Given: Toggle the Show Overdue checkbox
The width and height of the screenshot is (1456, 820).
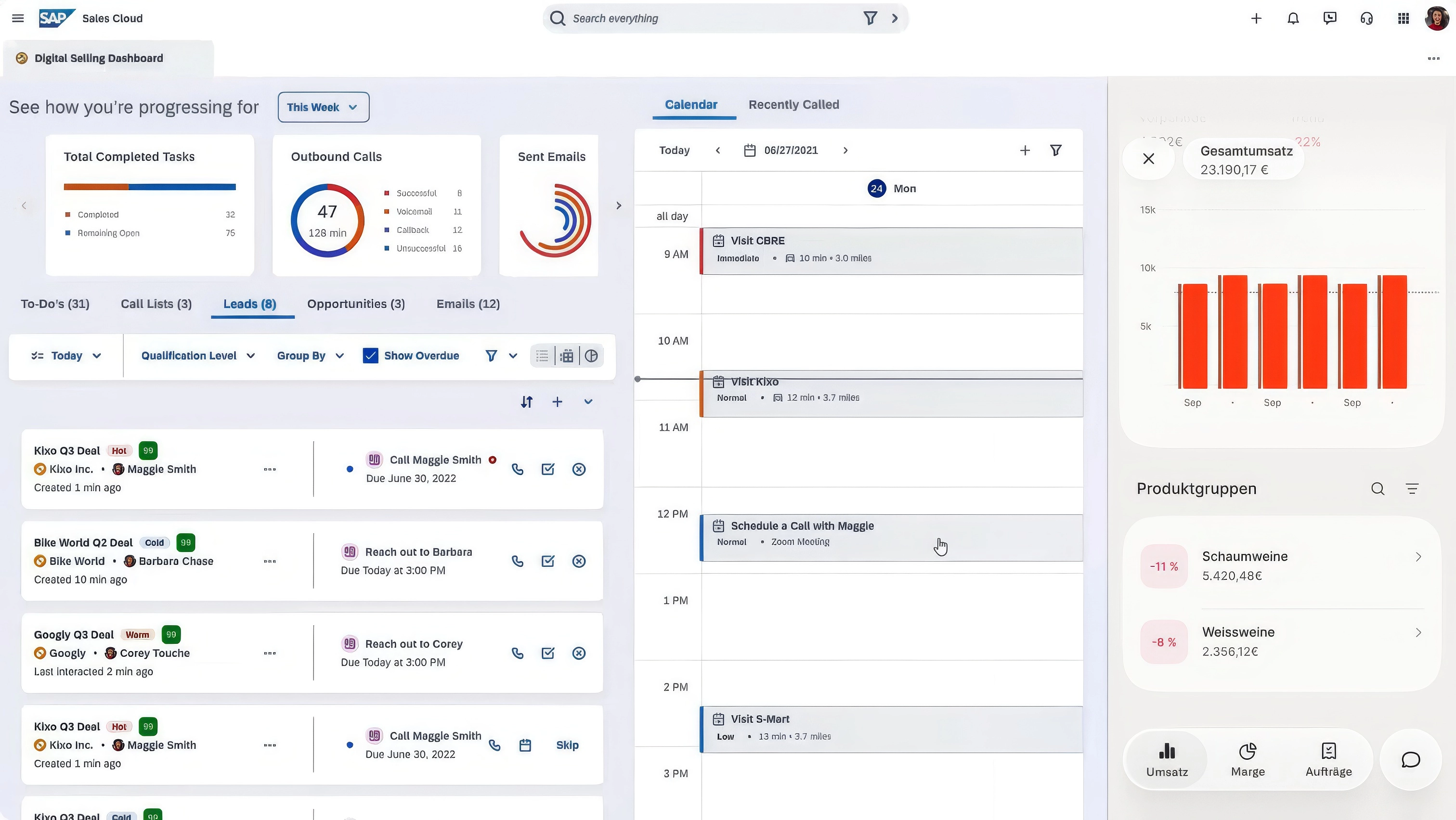Looking at the screenshot, I should (x=370, y=356).
